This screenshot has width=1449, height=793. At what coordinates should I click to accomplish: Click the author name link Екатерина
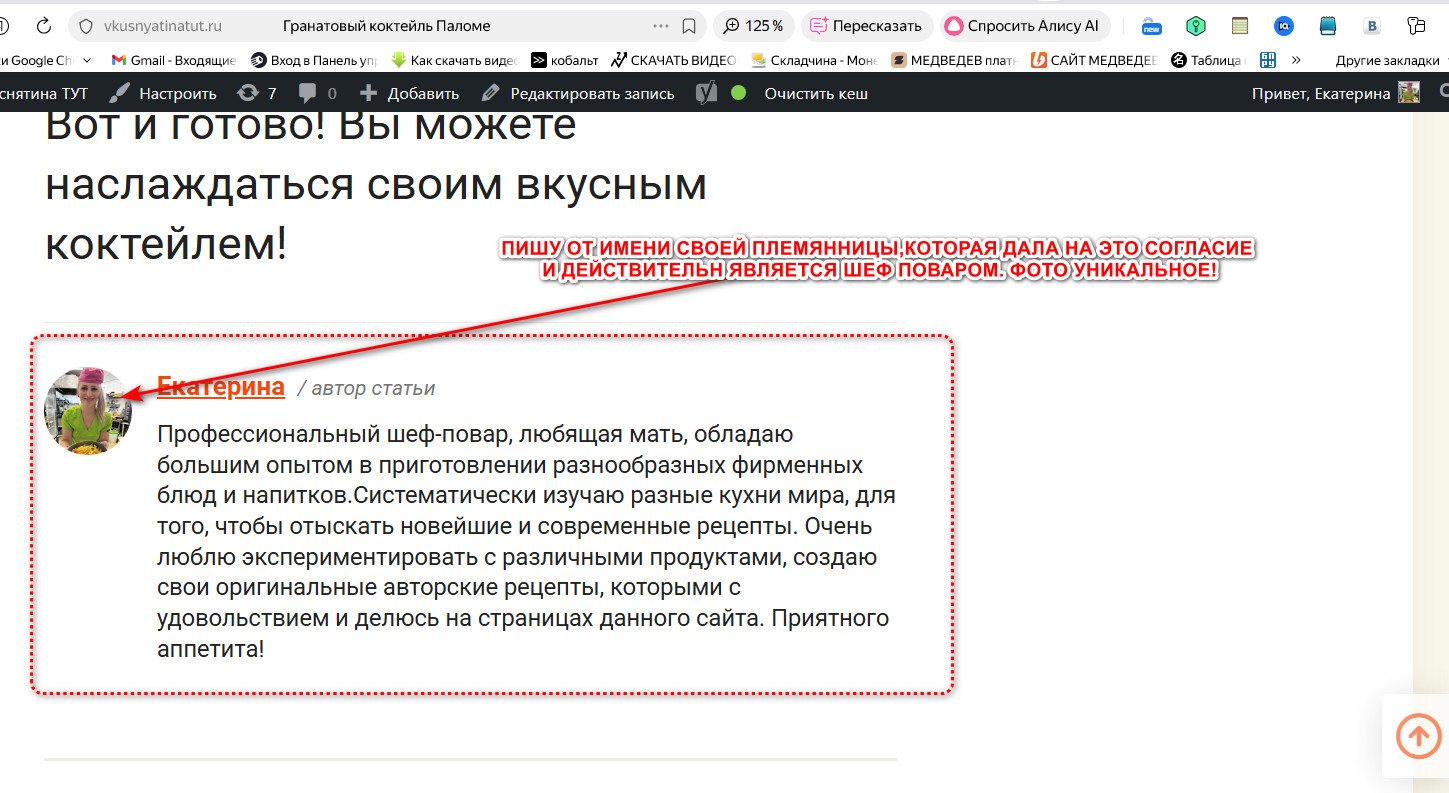221,387
